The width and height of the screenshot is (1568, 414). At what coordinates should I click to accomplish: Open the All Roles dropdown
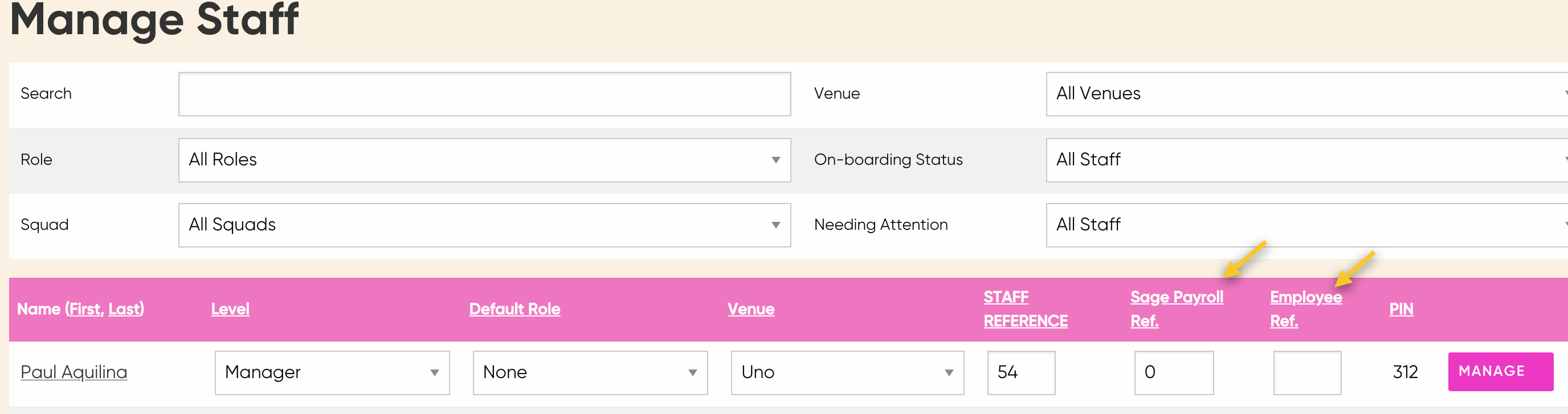[484, 160]
